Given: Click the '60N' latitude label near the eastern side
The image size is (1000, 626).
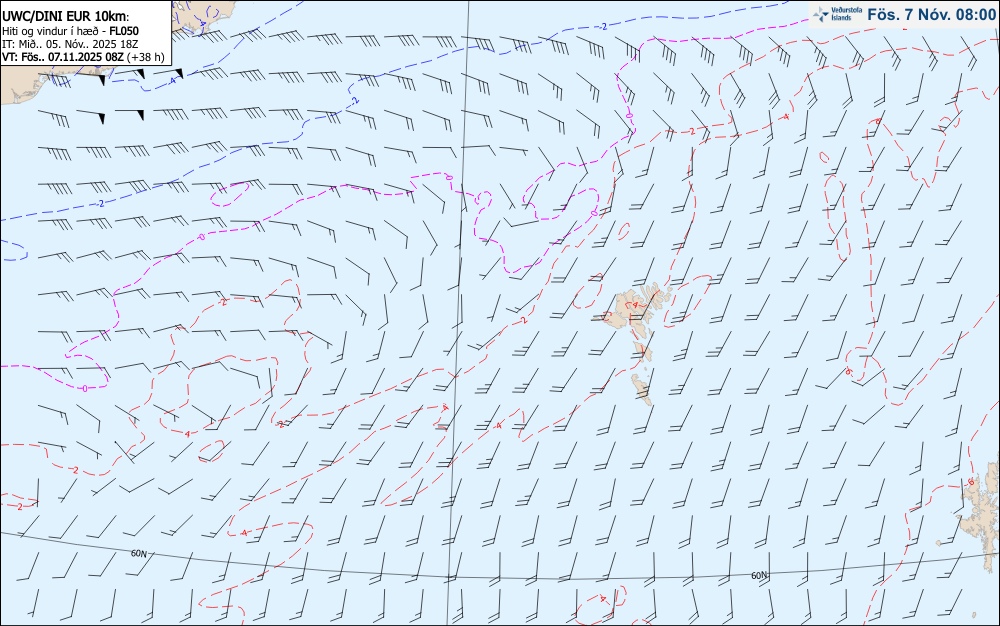Looking at the screenshot, I should [x=759, y=576].
